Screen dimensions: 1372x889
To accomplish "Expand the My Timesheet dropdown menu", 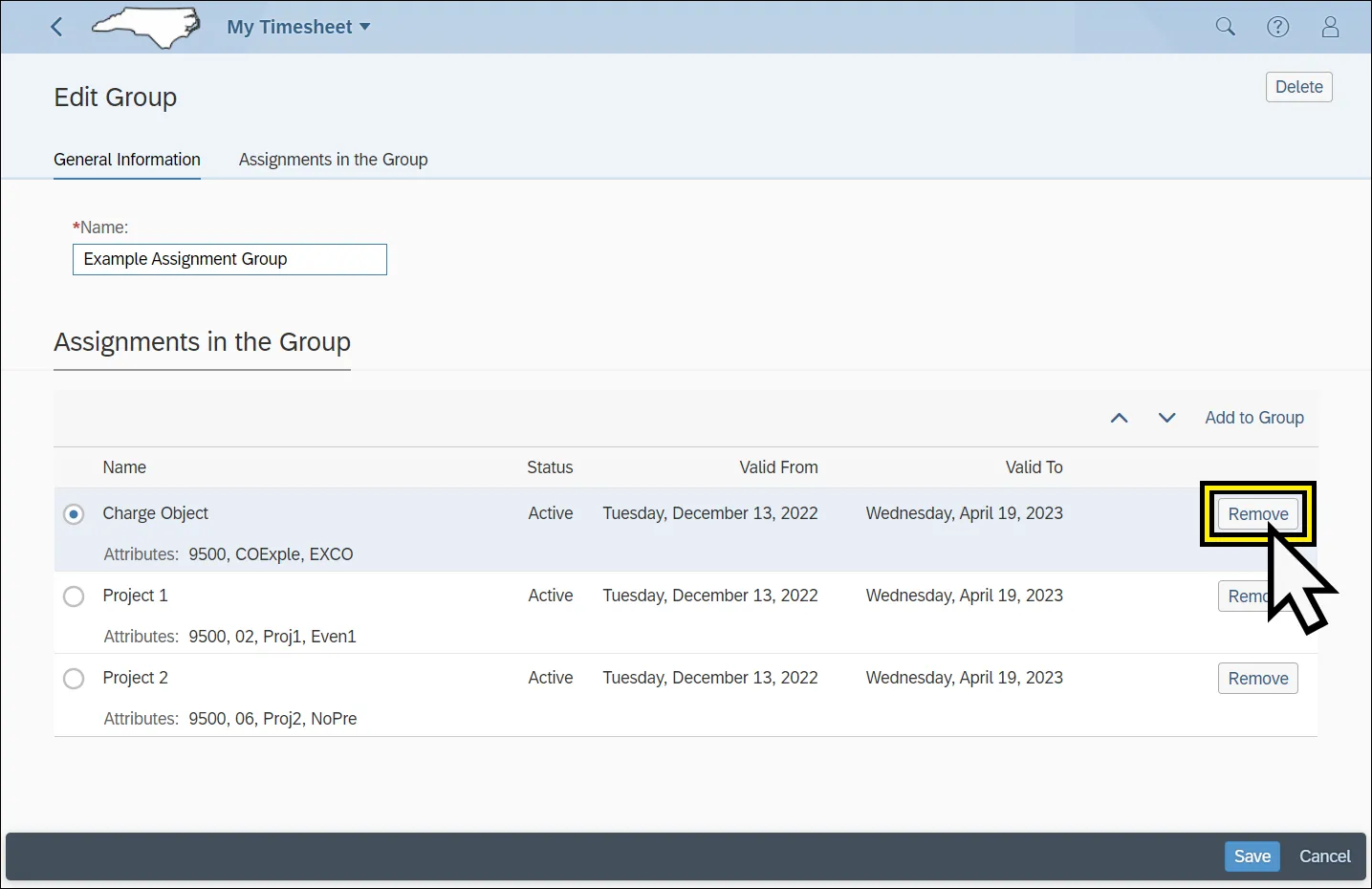I will [298, 27].
